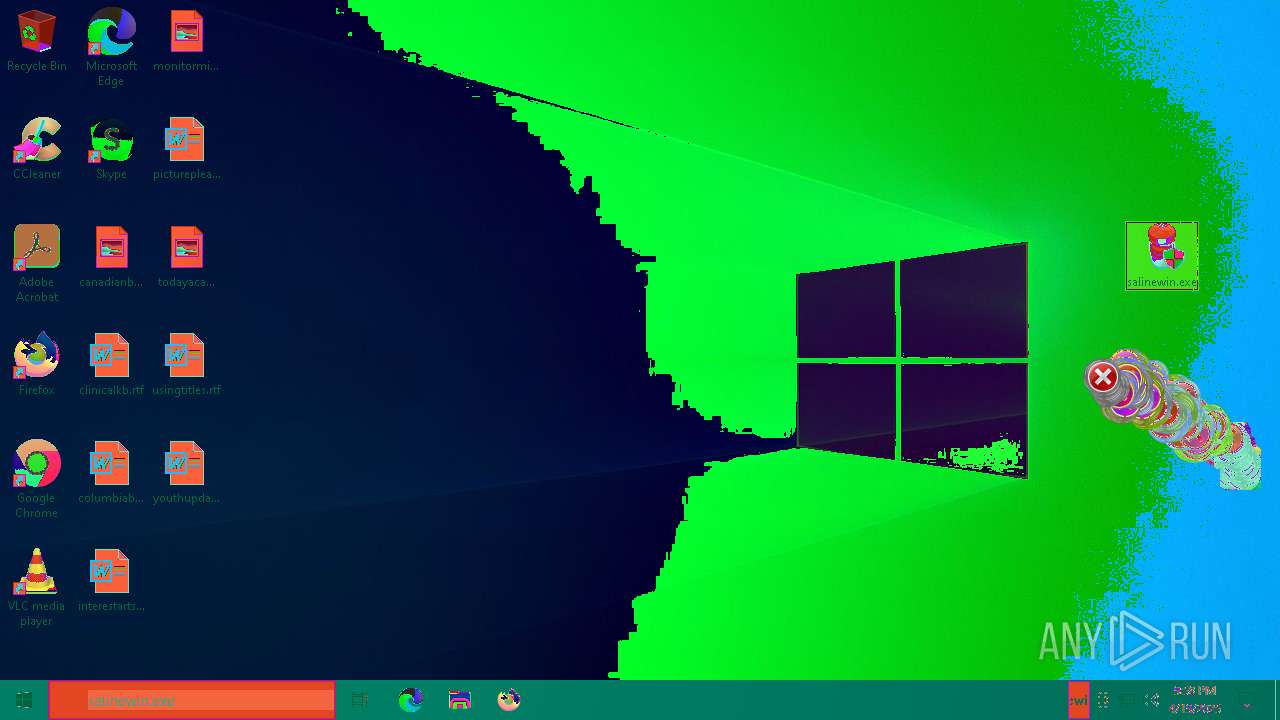Select the canadianb... image file
This screenshot has width=1280, height=720.
coord(111,257)
